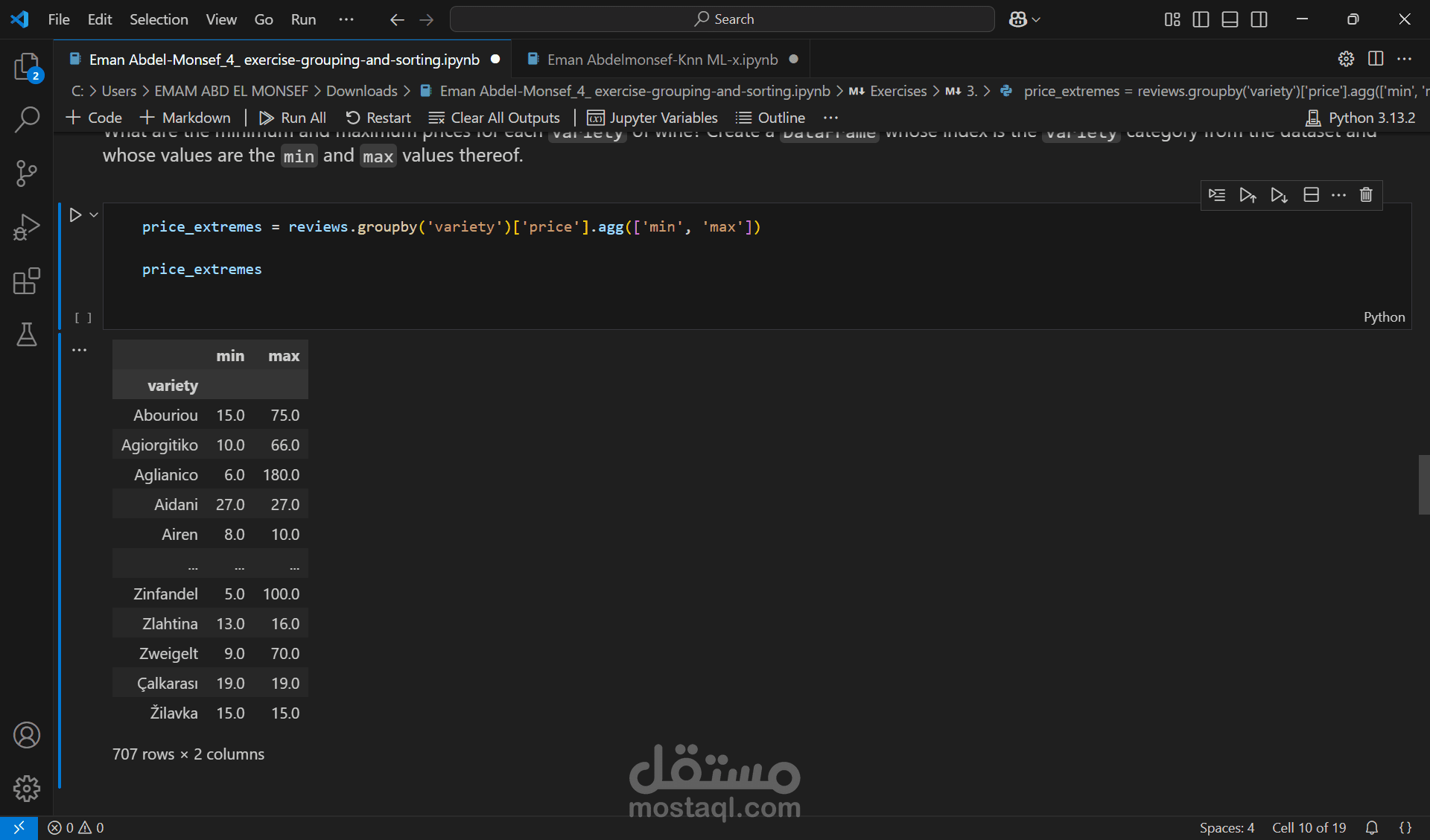
Task: Open Source Control view
Action: [x=27, y=174]
